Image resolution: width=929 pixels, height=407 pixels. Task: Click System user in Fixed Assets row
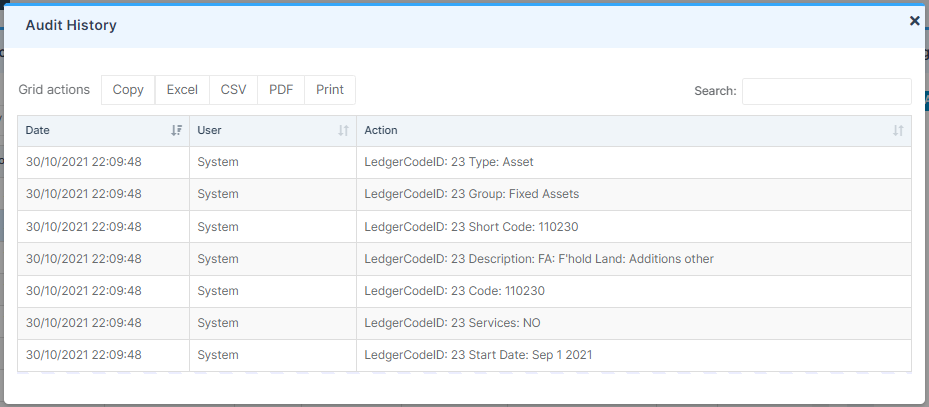tap(217, 194)
